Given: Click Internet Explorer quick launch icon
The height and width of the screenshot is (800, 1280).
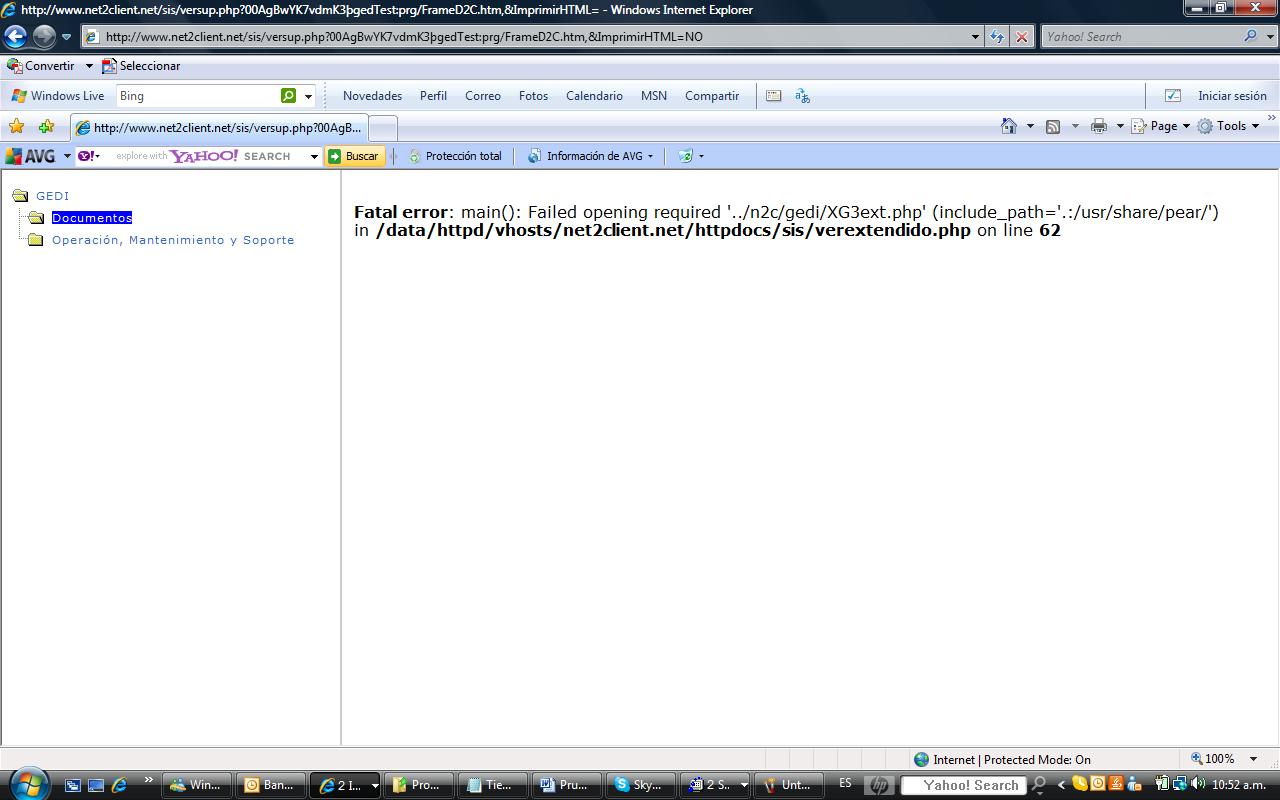Looking at the screenshot, I should [x=119, y=785].
